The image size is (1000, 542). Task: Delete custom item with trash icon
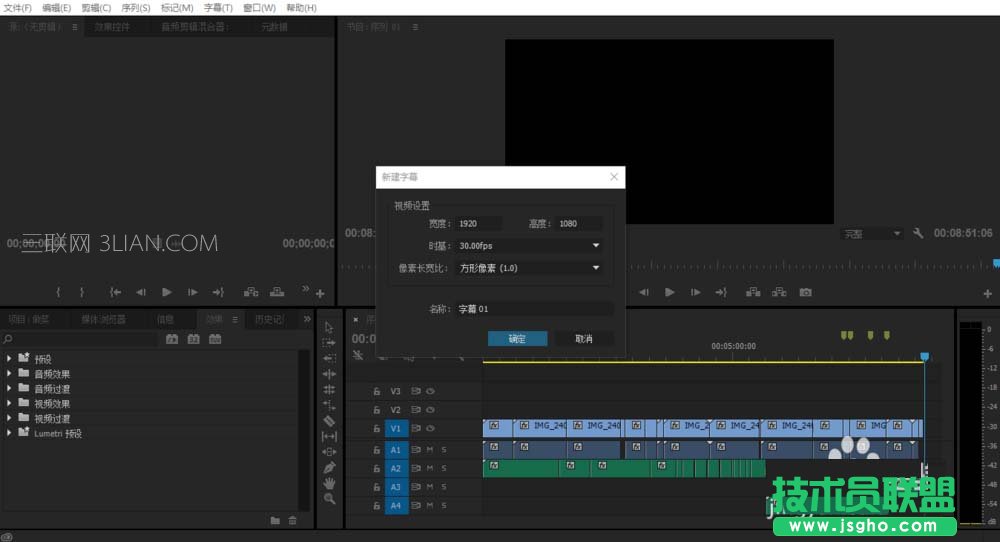coord(293,520)
